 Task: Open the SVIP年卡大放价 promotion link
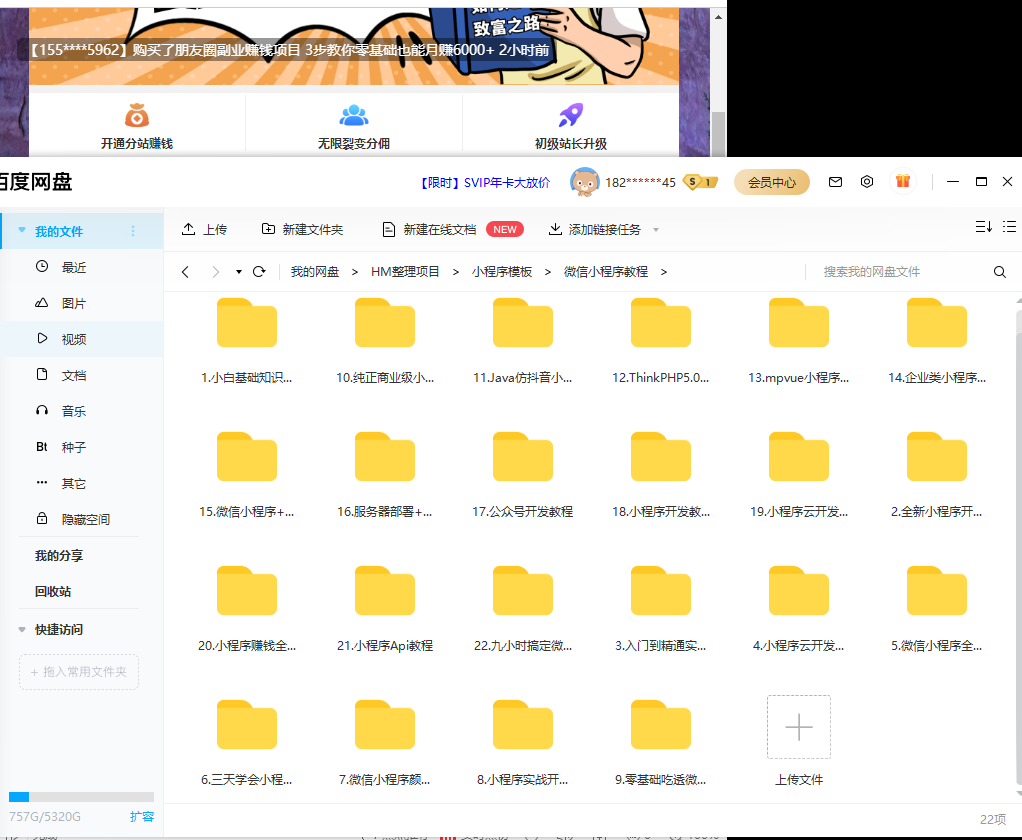tap(485, 182)
